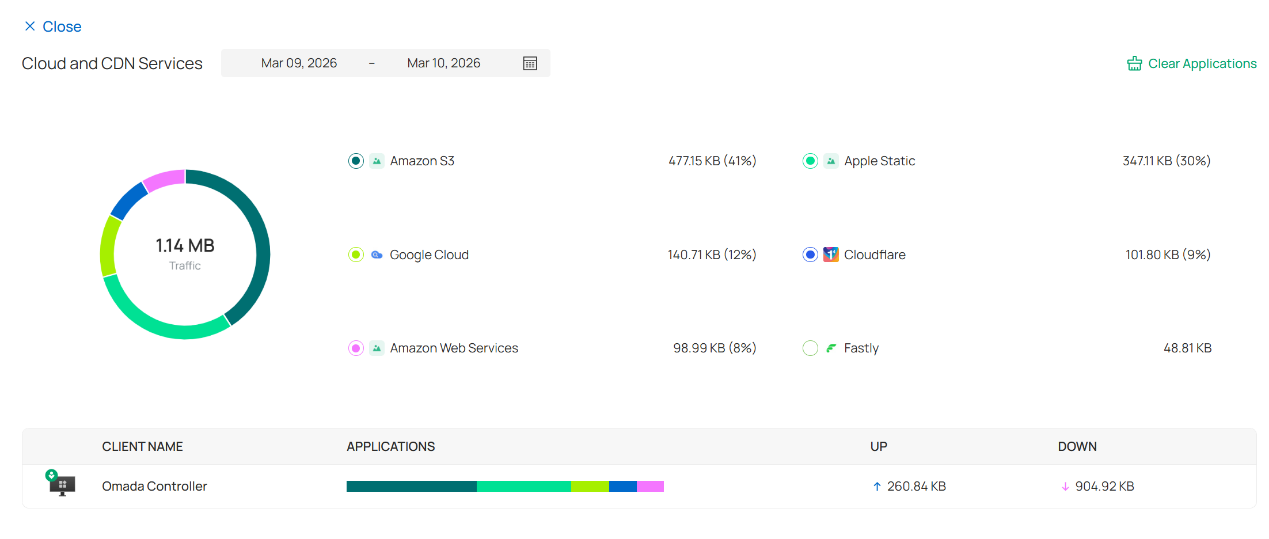Screen dimensions: 1269x539
Task: Click the Cloudflare application icon
Action: point(831,255)
